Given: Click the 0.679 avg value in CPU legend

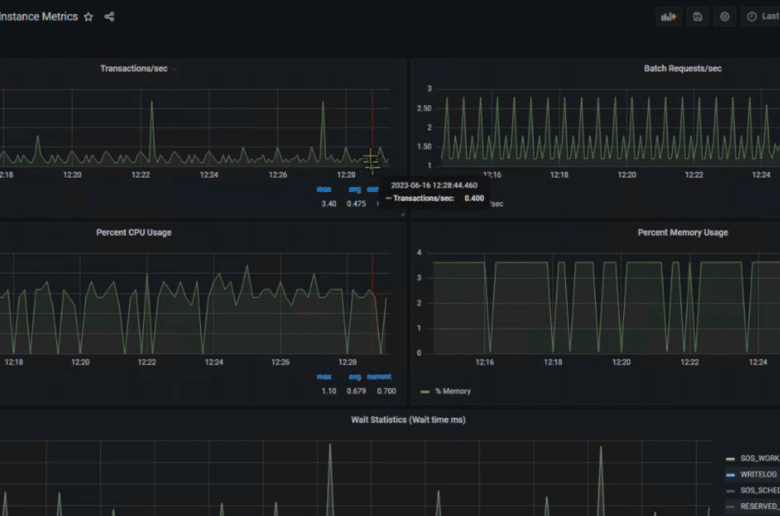Looking at the screenshot, I should pyautogui.click(x=356, y=391).
